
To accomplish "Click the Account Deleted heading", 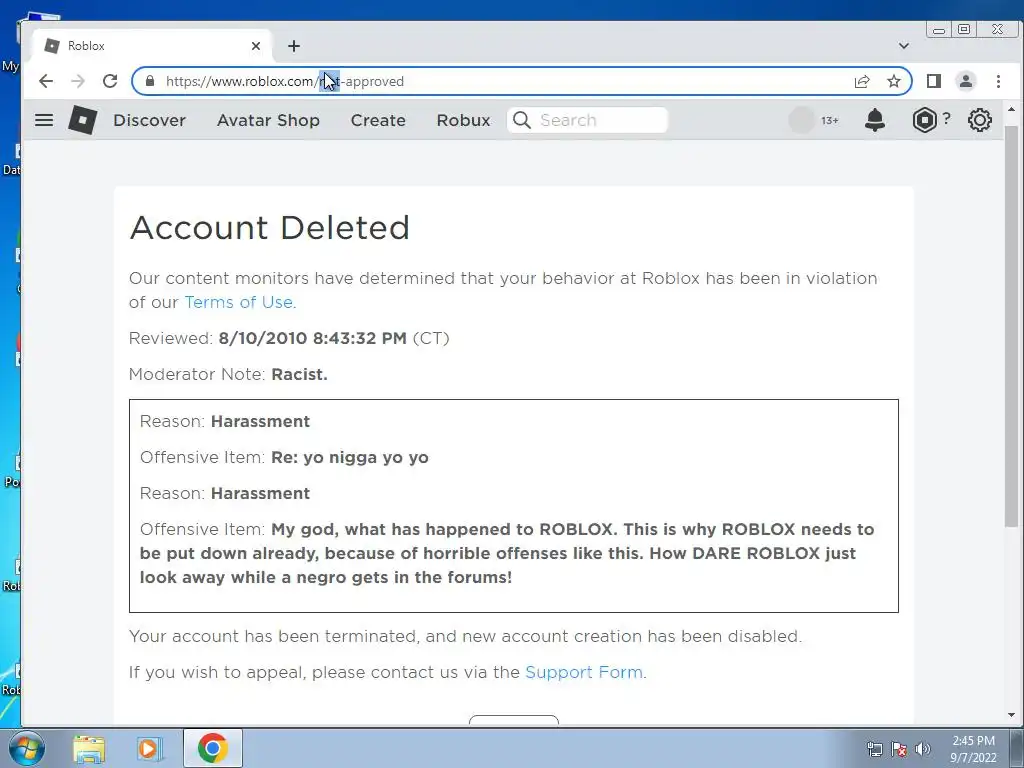I will (x=270, y=228).
